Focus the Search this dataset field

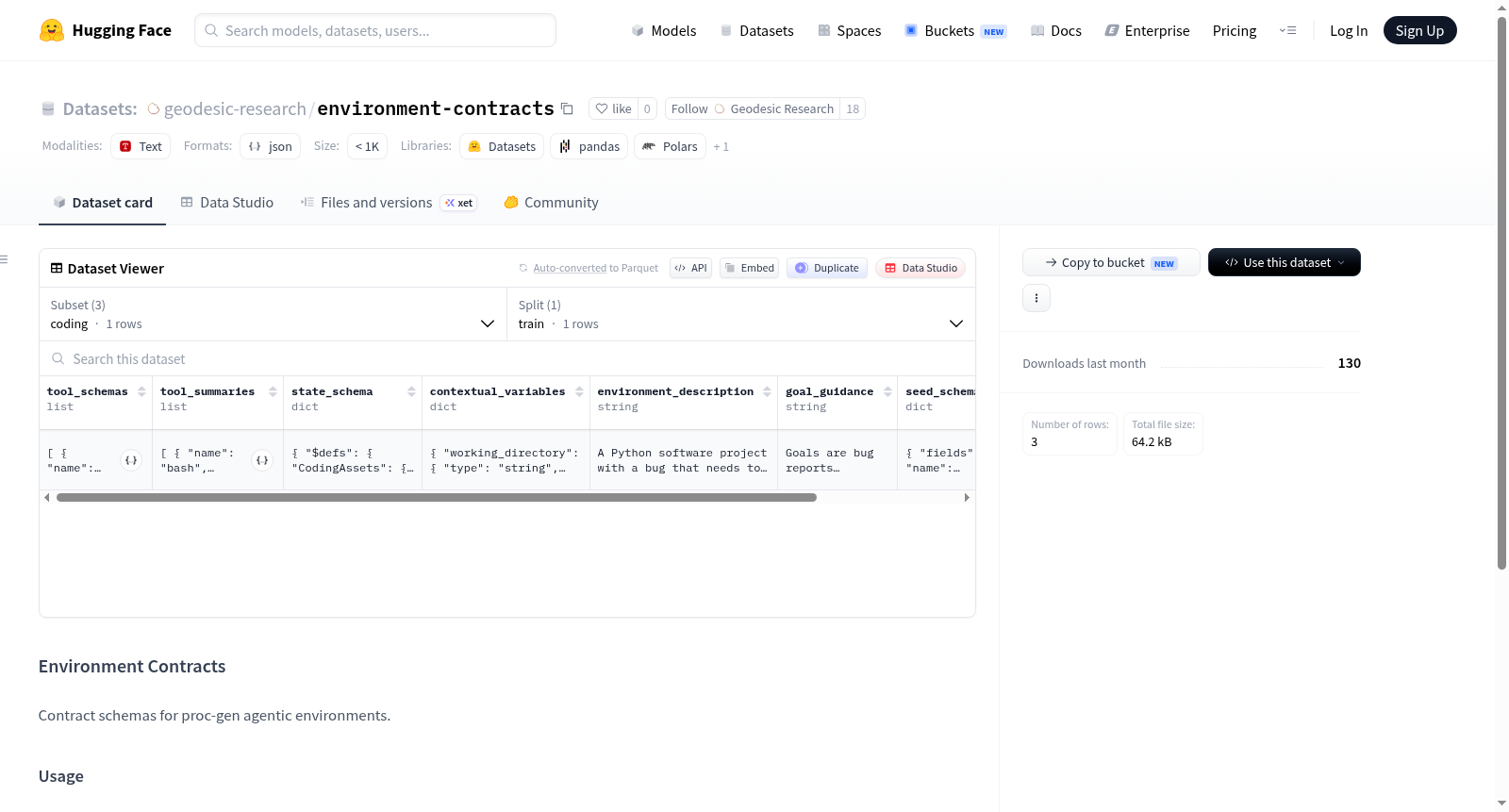[x=507, y=359]
